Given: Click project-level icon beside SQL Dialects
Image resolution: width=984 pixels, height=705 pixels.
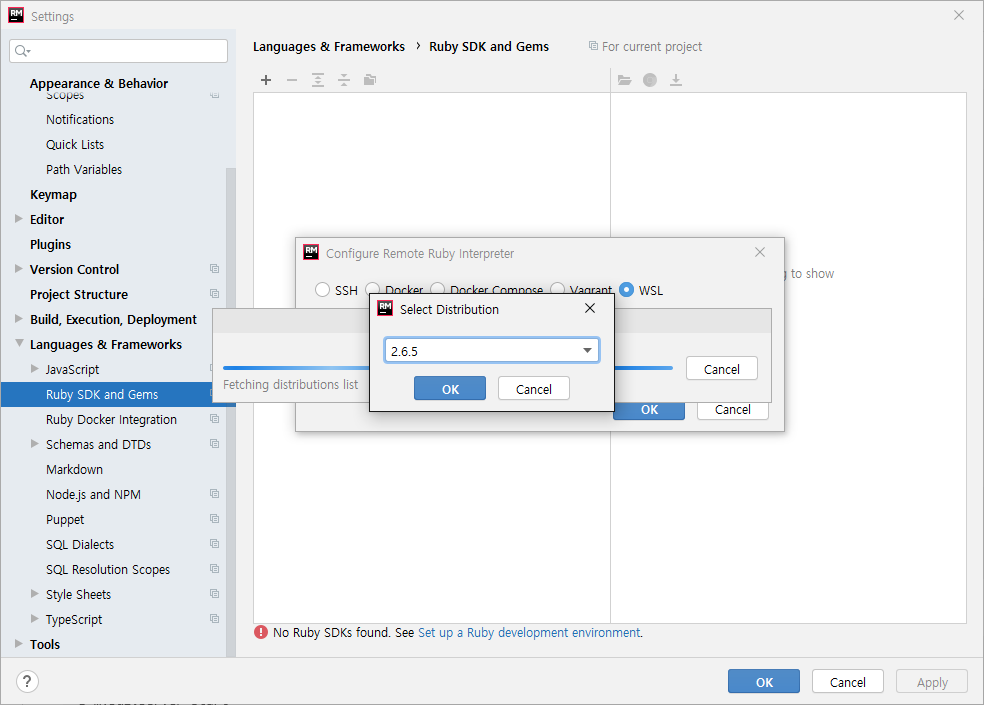Looking at the screenshot, I should click(215, 544).
